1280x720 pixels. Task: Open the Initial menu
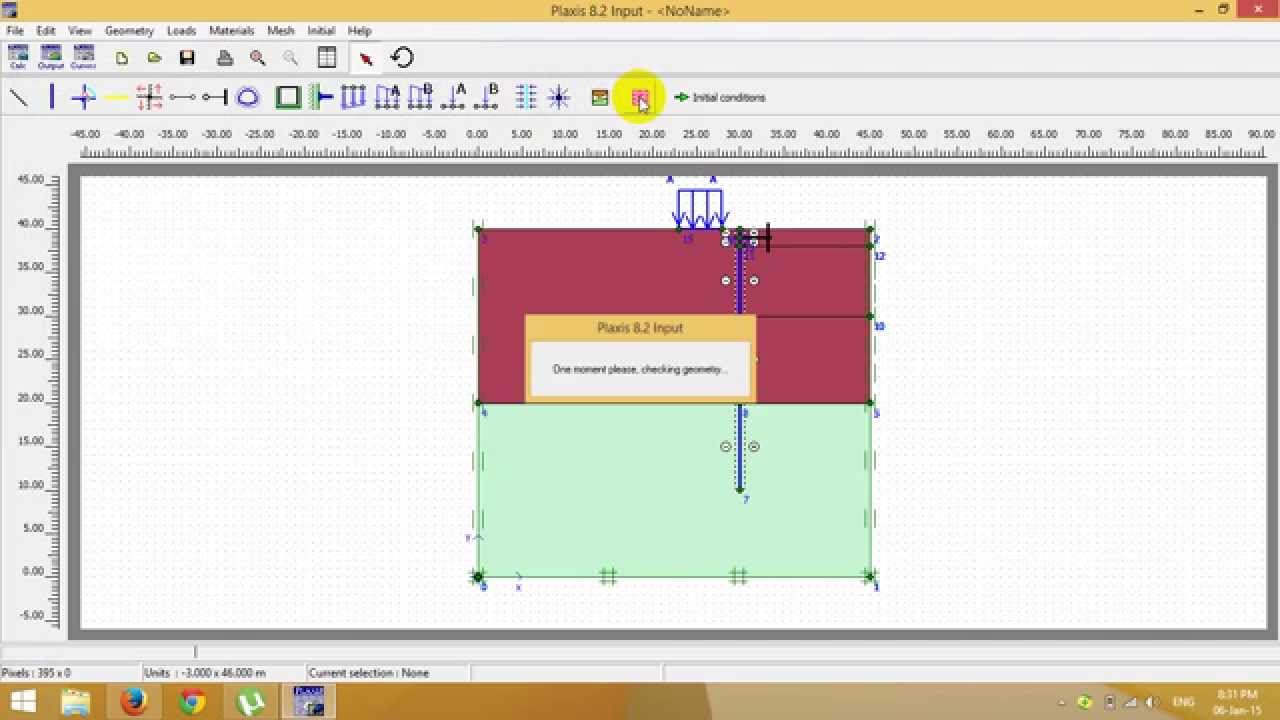click(x=321, y=31)
